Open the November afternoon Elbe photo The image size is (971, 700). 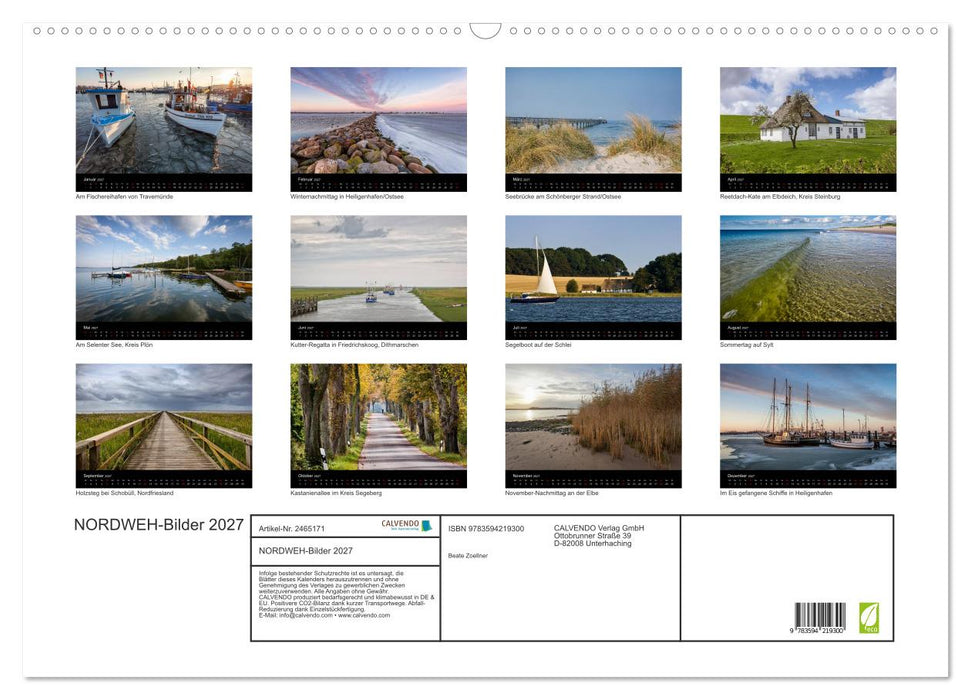pyautogui.click(x=593, y=417)
